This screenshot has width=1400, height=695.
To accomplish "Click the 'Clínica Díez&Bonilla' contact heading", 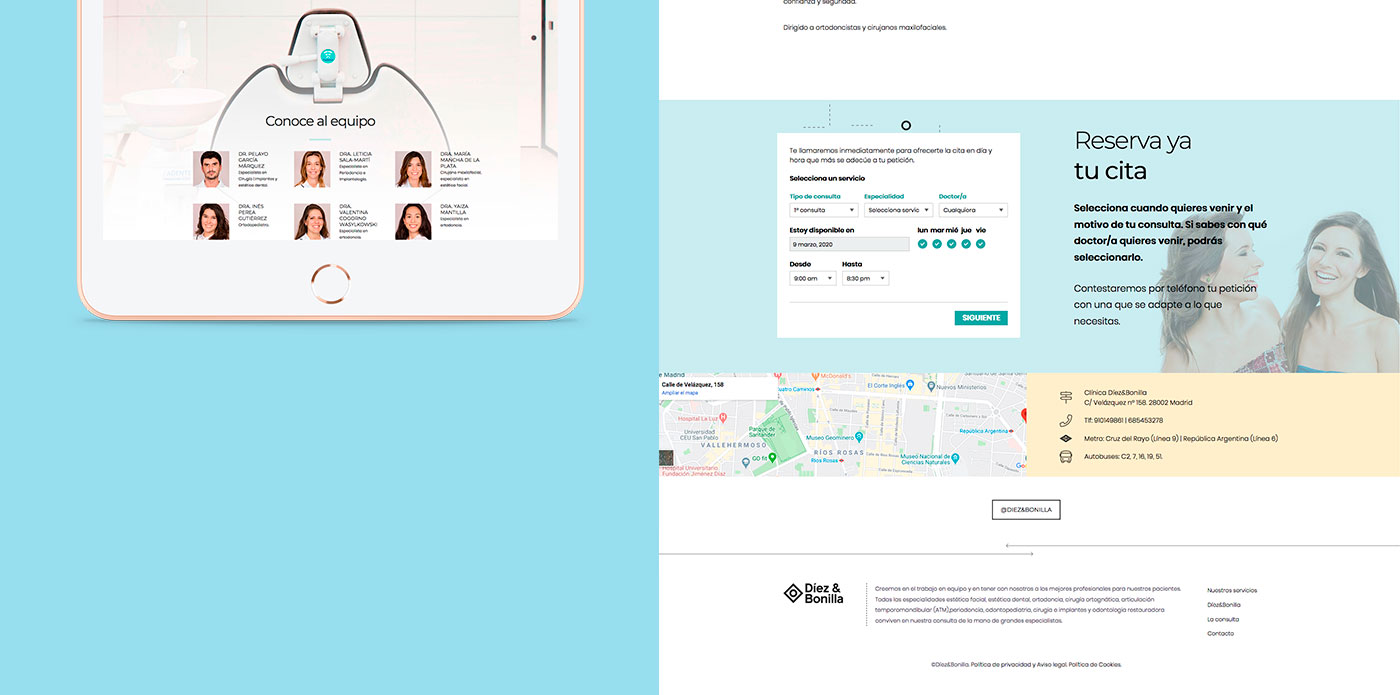I will [1115, 392].
